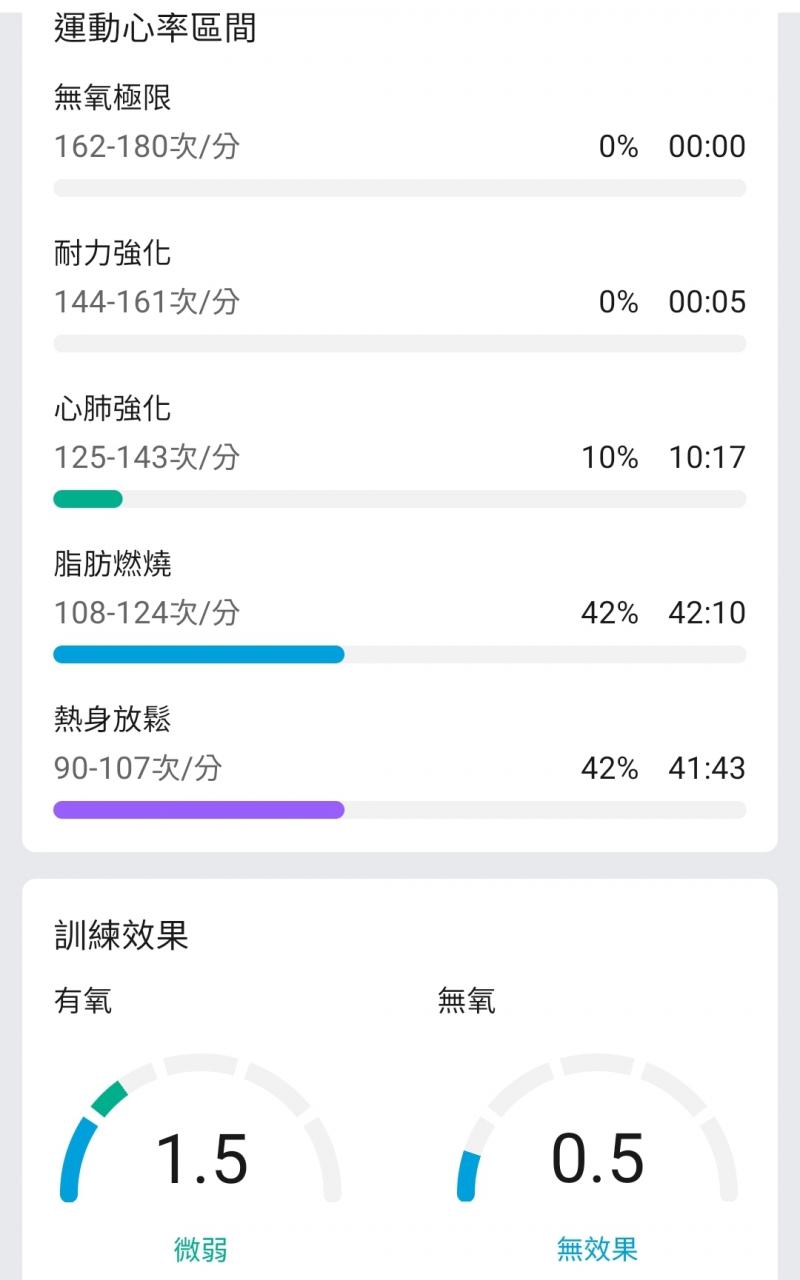The image size is (800, 1280).
Task: Tap the green 心肺強化 progress bar
Action: pyautogui.click(x=88, y=499)
